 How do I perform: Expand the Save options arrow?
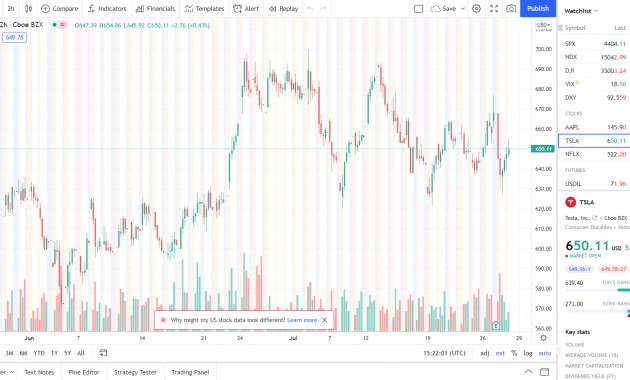[462, 8]
